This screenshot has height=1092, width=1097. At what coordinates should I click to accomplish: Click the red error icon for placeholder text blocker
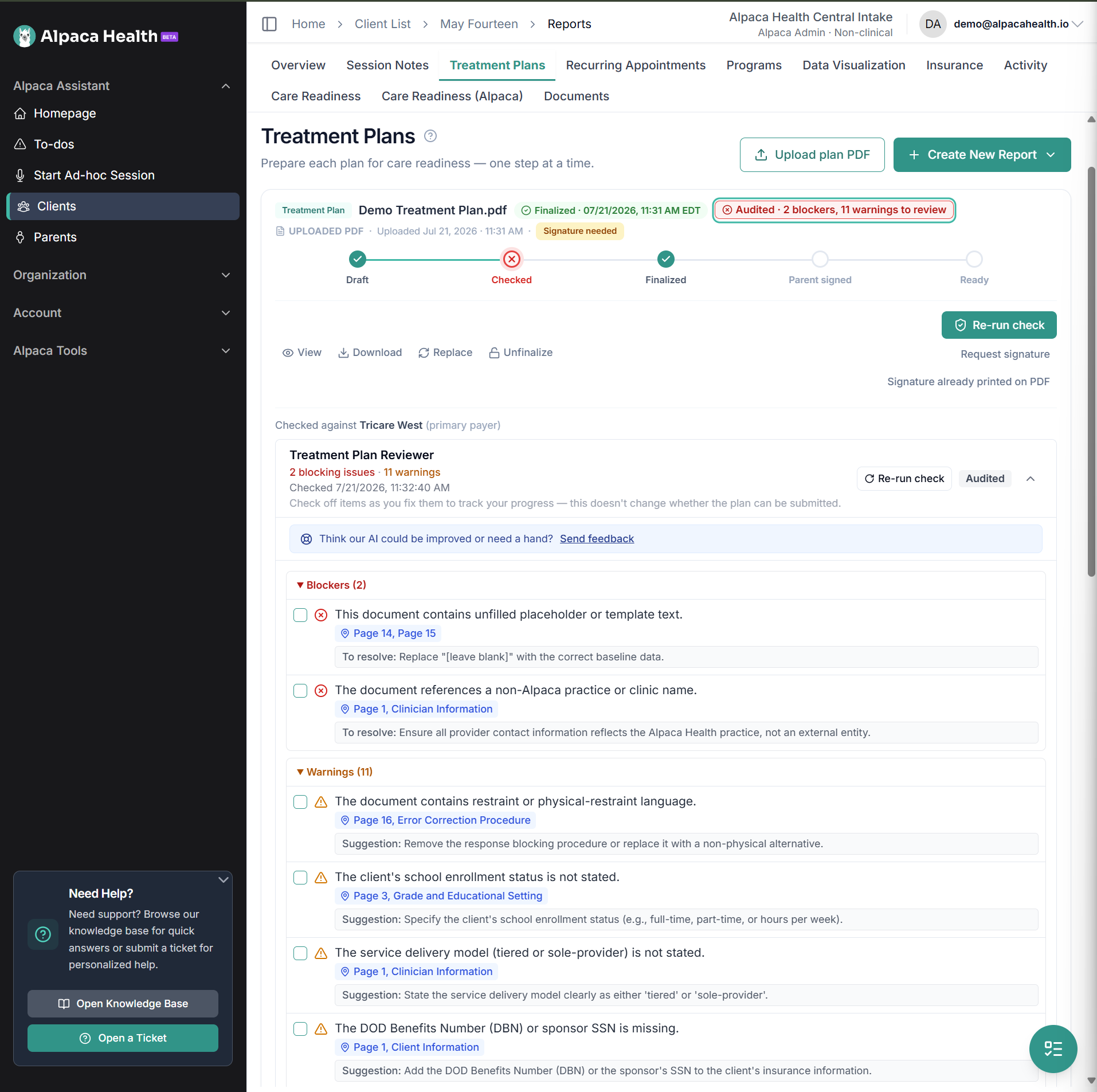pyautogui.click(x=321, y=615)
